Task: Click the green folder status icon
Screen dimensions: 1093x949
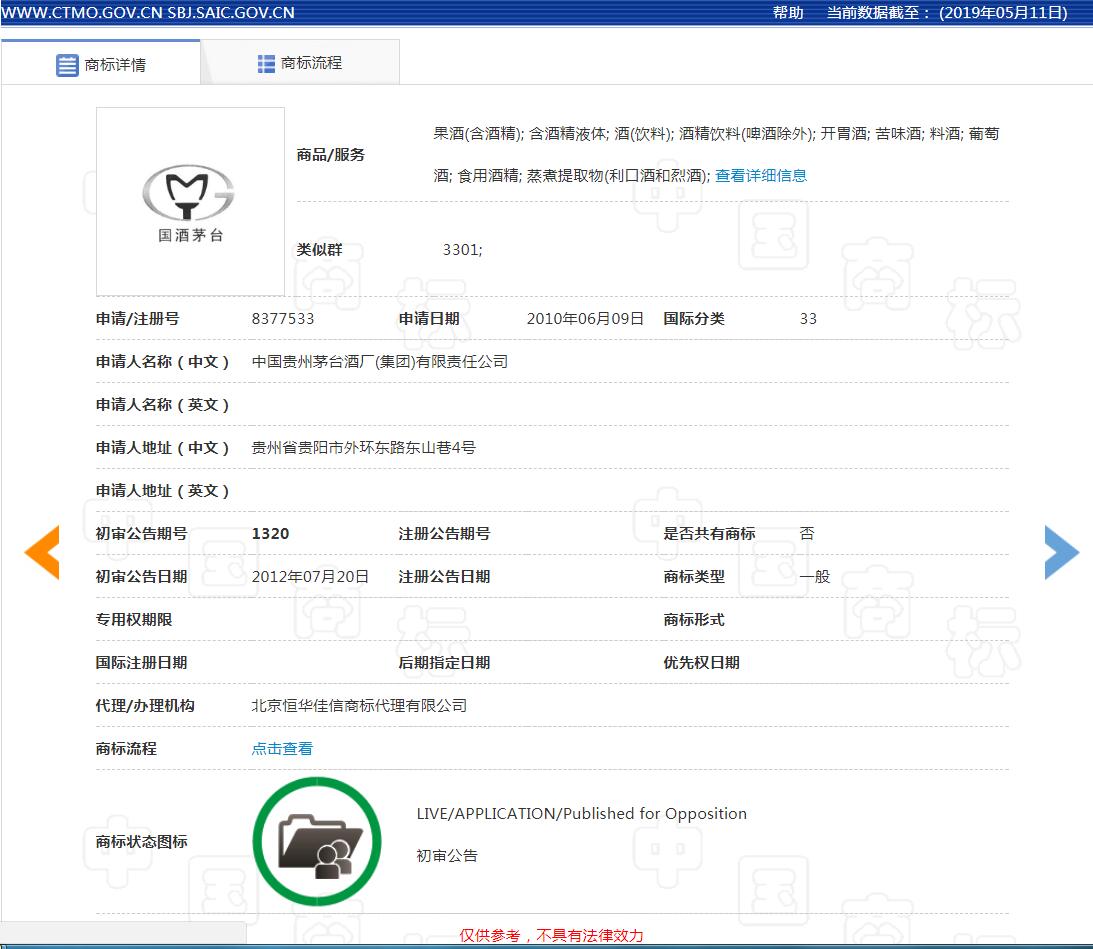Action: coord(317,841)
